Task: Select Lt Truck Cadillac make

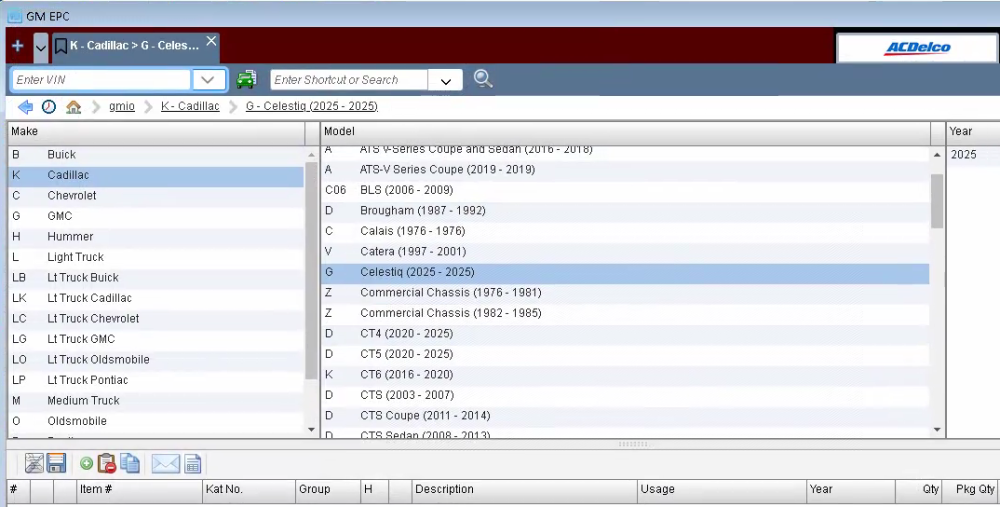Action: (156, 298)
